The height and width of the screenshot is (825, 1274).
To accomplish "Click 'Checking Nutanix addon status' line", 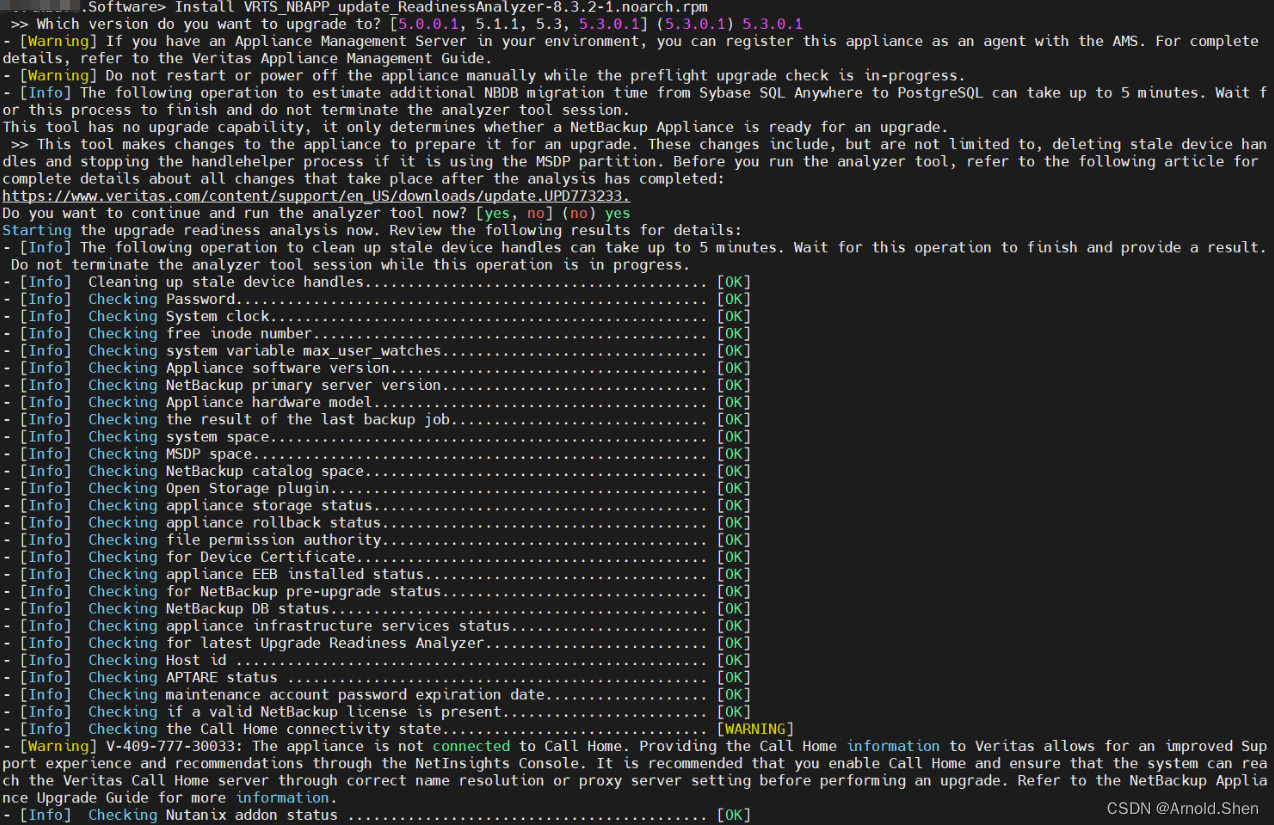I will tap(376, 815).
